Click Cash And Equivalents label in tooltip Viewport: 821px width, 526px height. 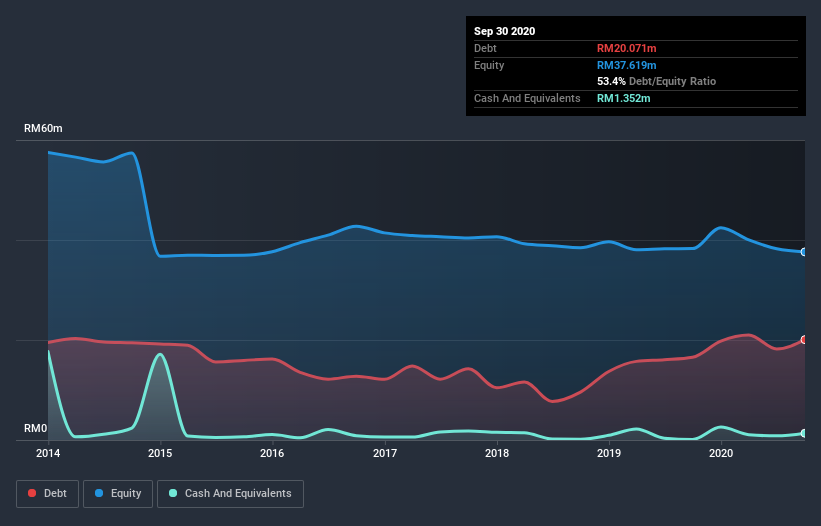[x=527, y=98]
